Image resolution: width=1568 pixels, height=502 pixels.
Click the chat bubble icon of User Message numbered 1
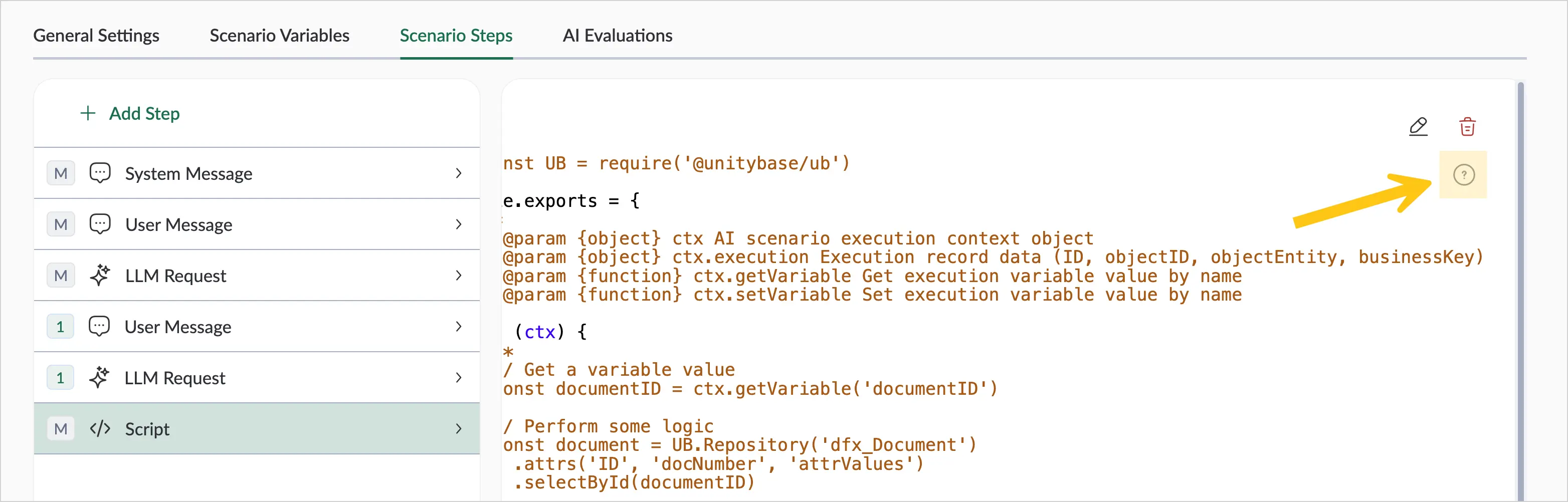click(x=99, y=326)
